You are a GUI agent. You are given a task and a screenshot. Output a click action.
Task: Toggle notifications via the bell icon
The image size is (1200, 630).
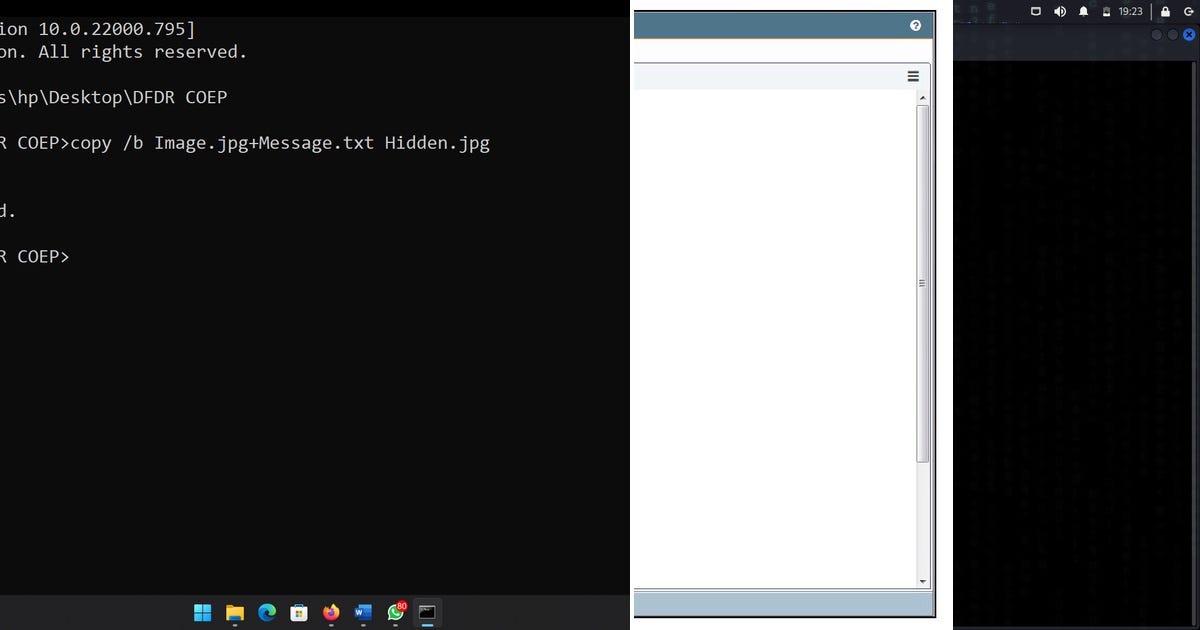1083,11
